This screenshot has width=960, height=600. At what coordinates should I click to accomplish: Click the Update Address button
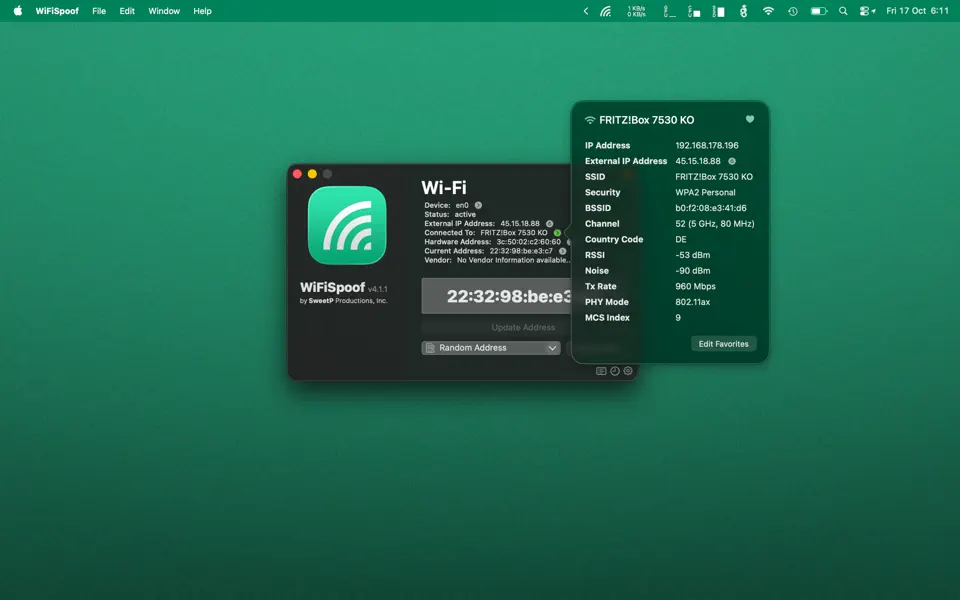522,327
